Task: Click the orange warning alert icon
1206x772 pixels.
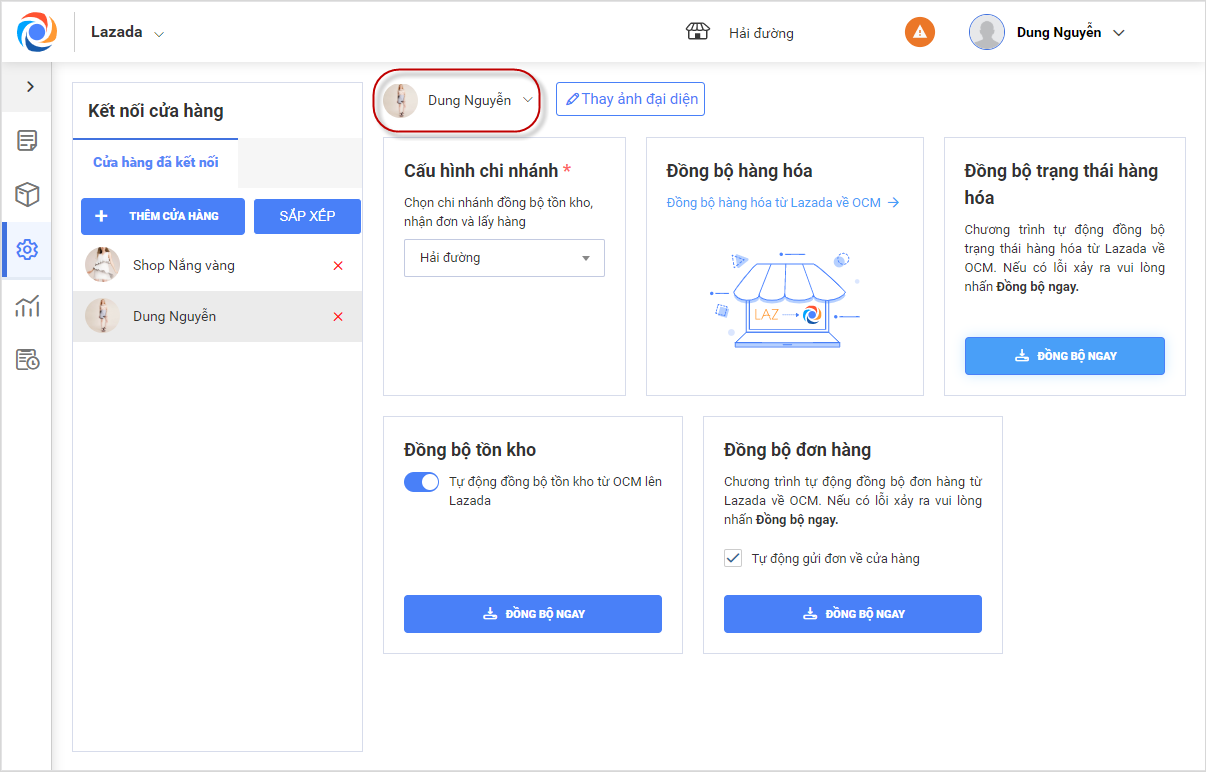Action: 919,32
